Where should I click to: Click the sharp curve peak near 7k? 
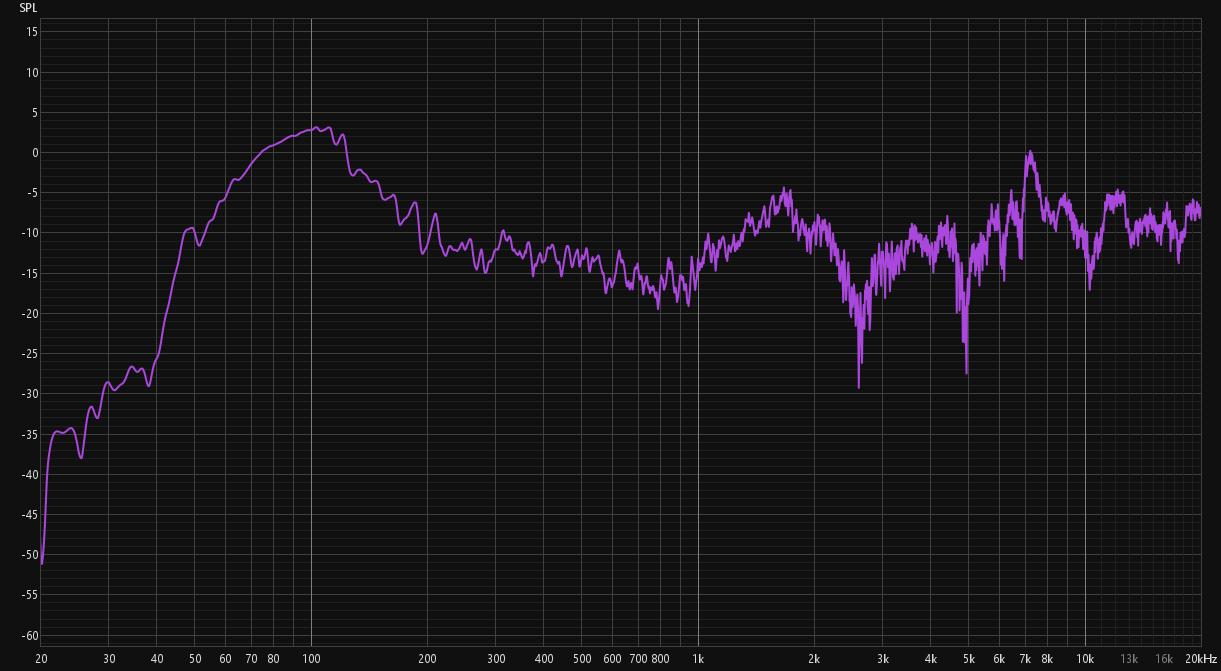click(1029, 152)
